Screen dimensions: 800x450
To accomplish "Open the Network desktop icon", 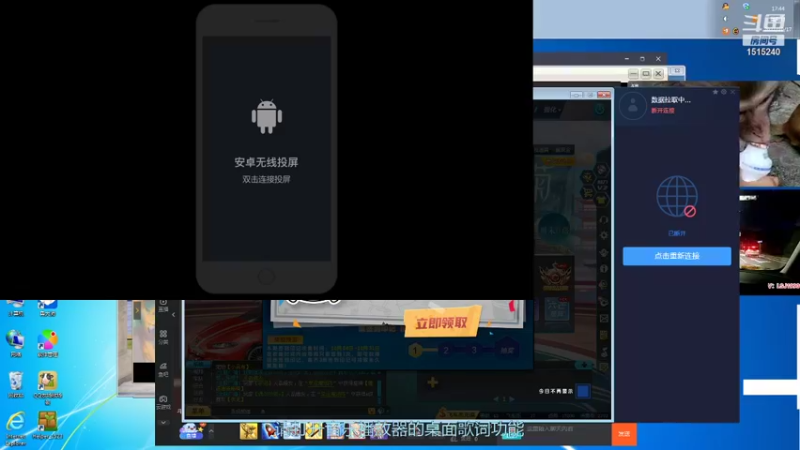I will [x=16, y=343].
